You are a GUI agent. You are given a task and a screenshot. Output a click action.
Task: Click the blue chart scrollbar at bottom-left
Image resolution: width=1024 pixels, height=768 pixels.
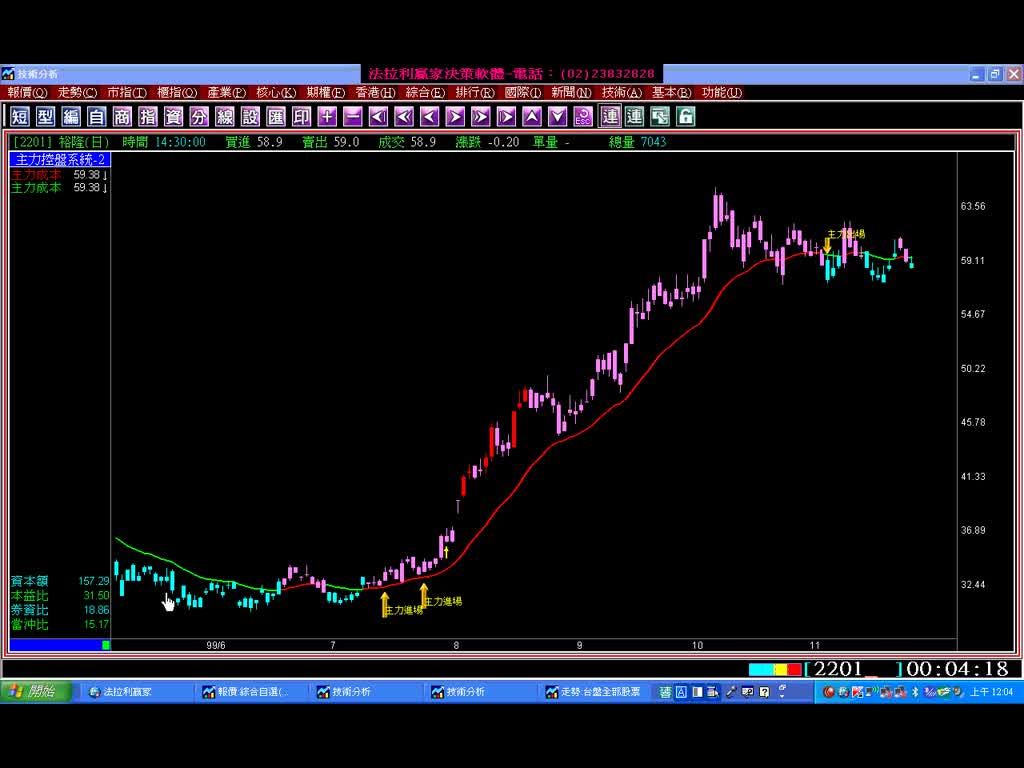(x=56, y=645)
